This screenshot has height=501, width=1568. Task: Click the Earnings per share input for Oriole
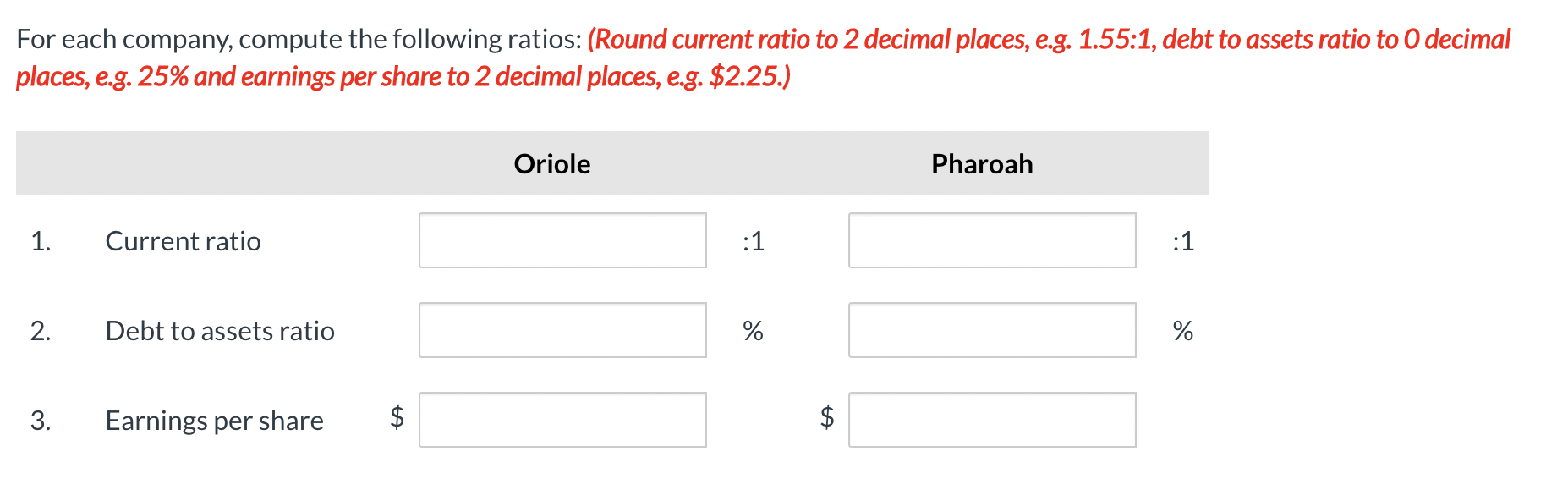point(562,419)
